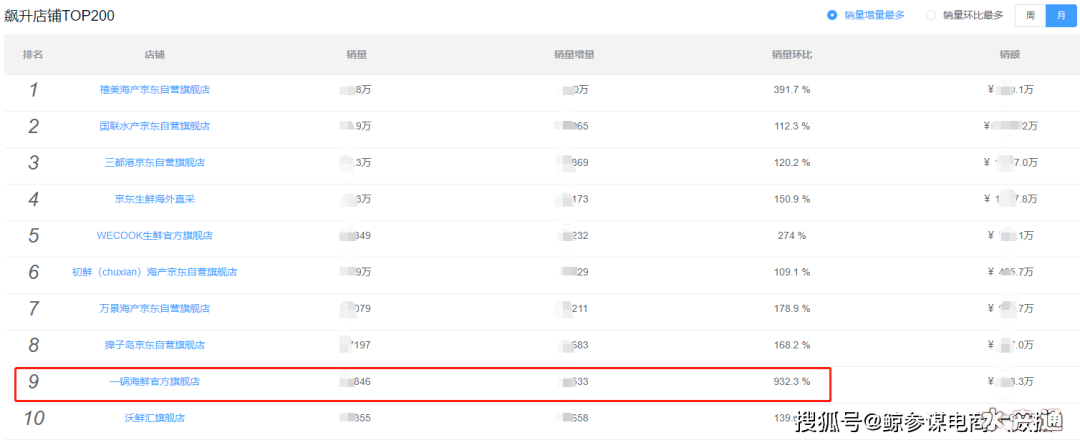Open 禧美海产京东自营旗舰店 store link
This screenshot has width=1080, height=445.
154,90
